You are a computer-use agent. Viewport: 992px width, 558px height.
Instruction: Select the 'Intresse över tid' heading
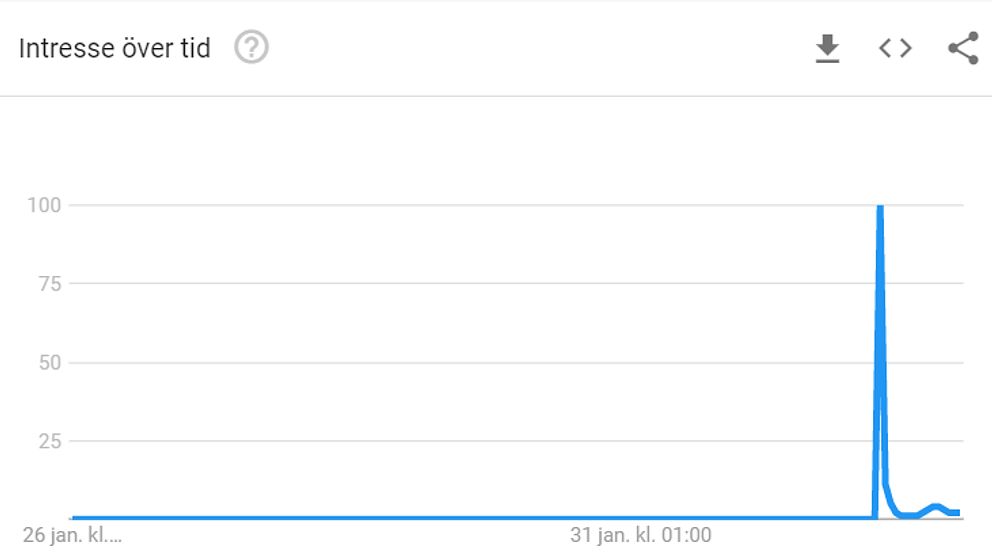[115, 48]
